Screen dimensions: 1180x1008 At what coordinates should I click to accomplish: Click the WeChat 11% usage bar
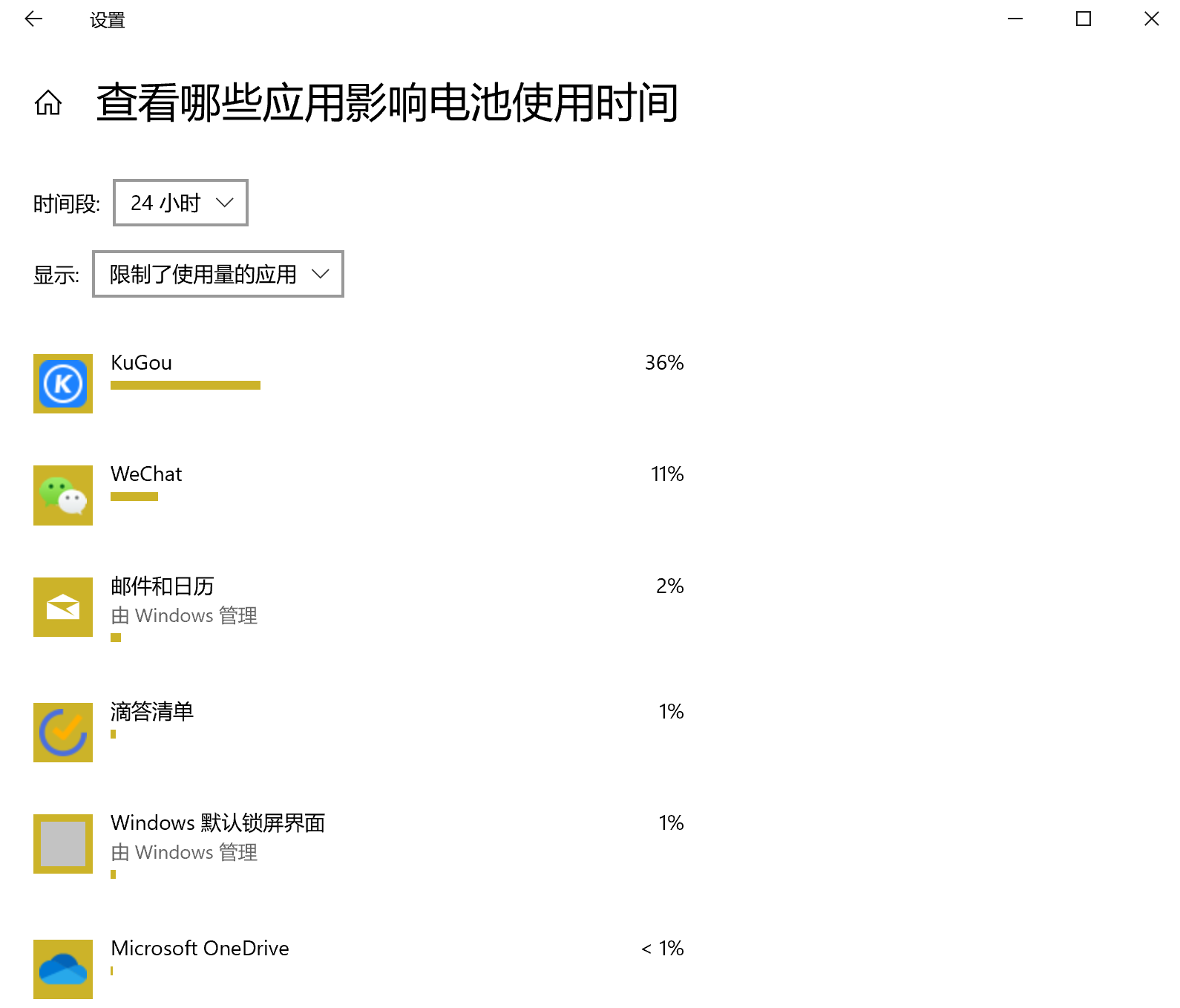click(134, 497)
